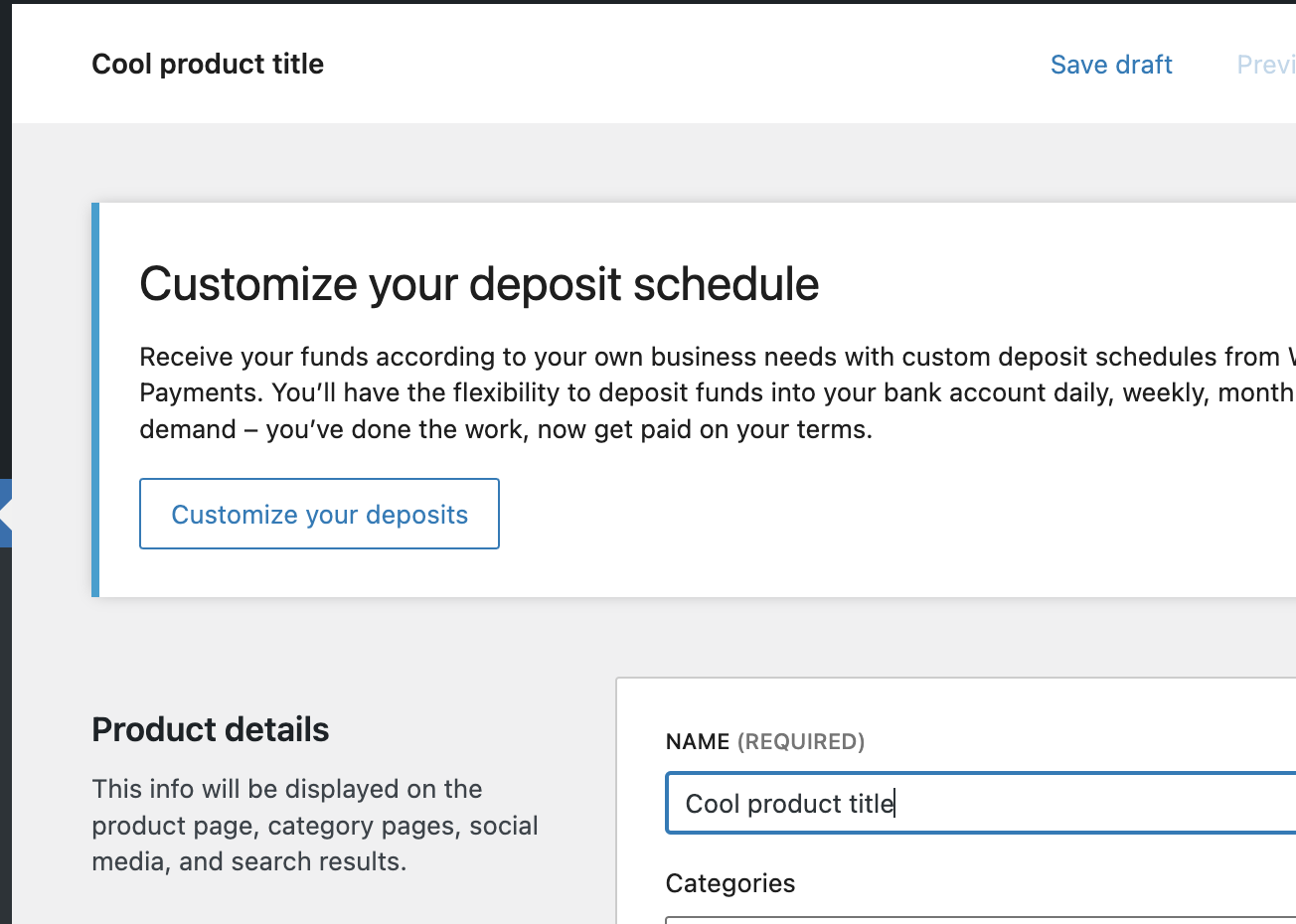The height and width of the screenshot is (924, 1296).
Task: Click the Product details section heading
Action: tap(211, 729)
